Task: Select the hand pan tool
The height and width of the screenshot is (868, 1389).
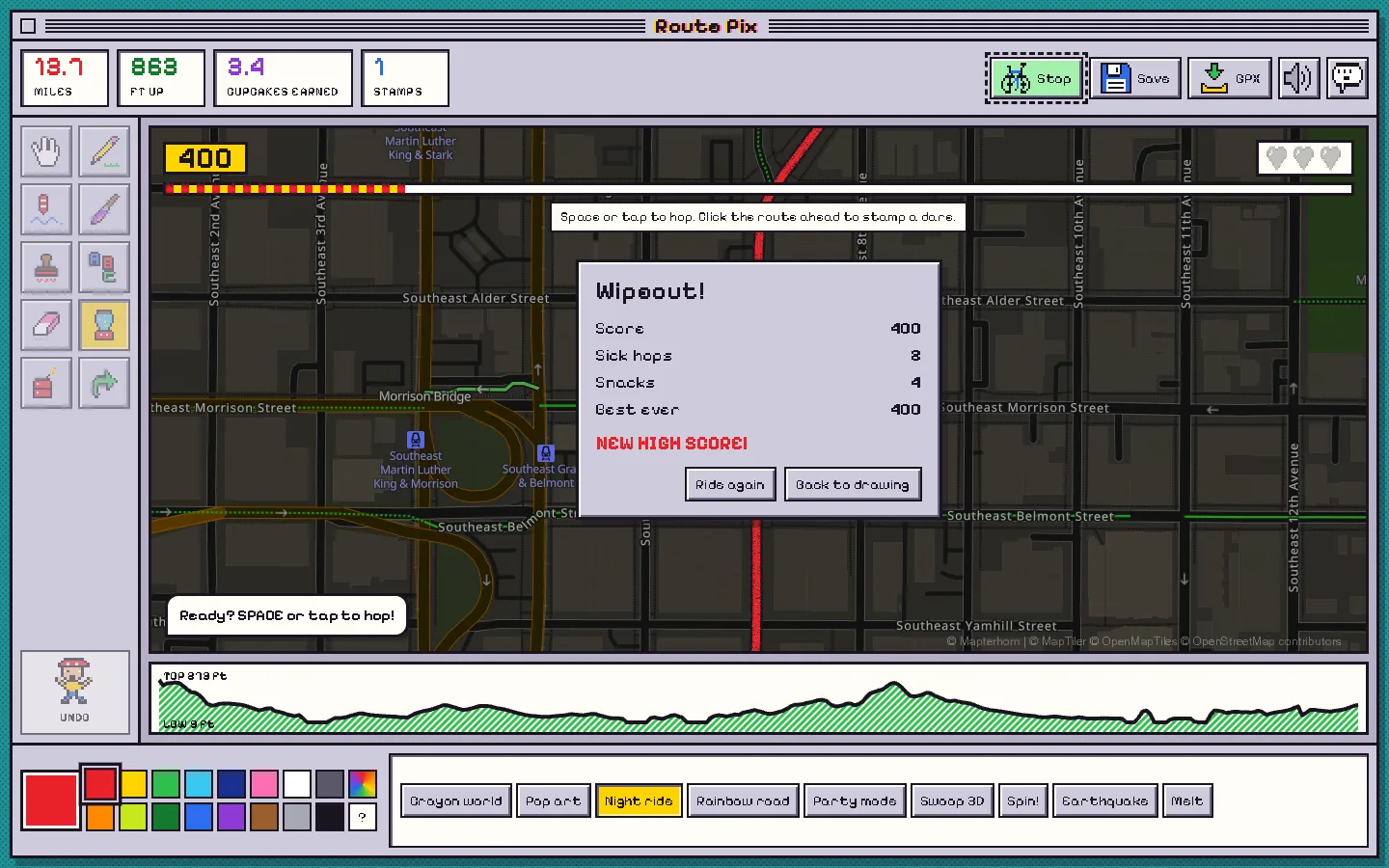Action: (x=46, y=151)
